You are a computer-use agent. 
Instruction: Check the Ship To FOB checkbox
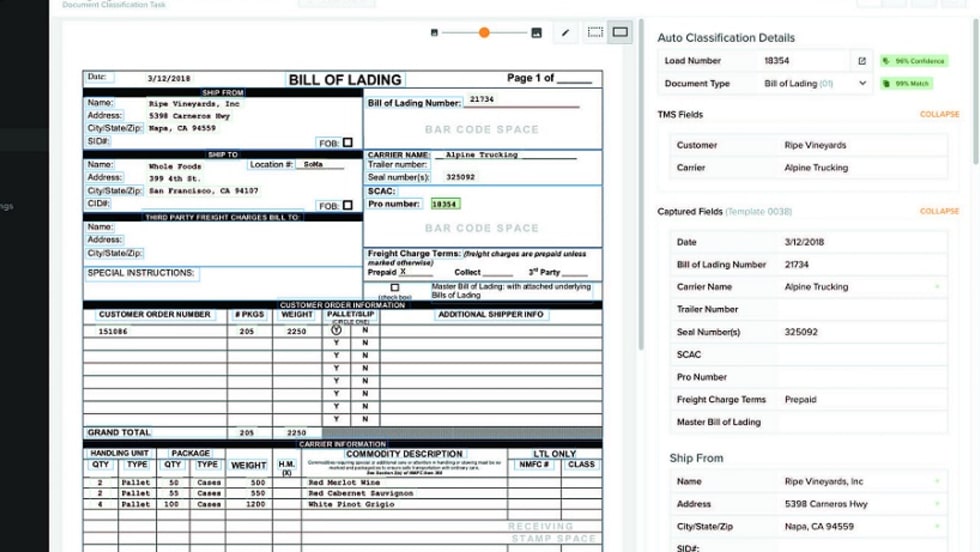pyautogui.click(x=347, y=206)
